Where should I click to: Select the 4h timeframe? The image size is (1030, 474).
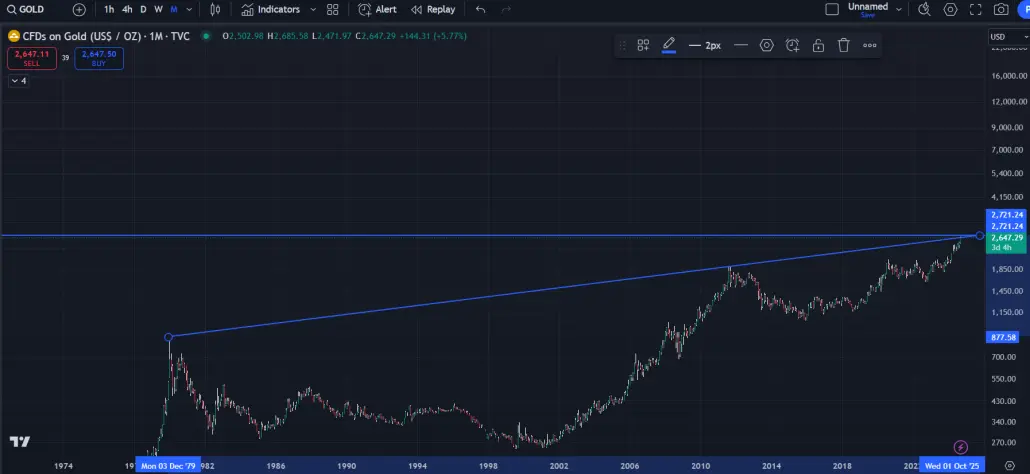[127, 9]
